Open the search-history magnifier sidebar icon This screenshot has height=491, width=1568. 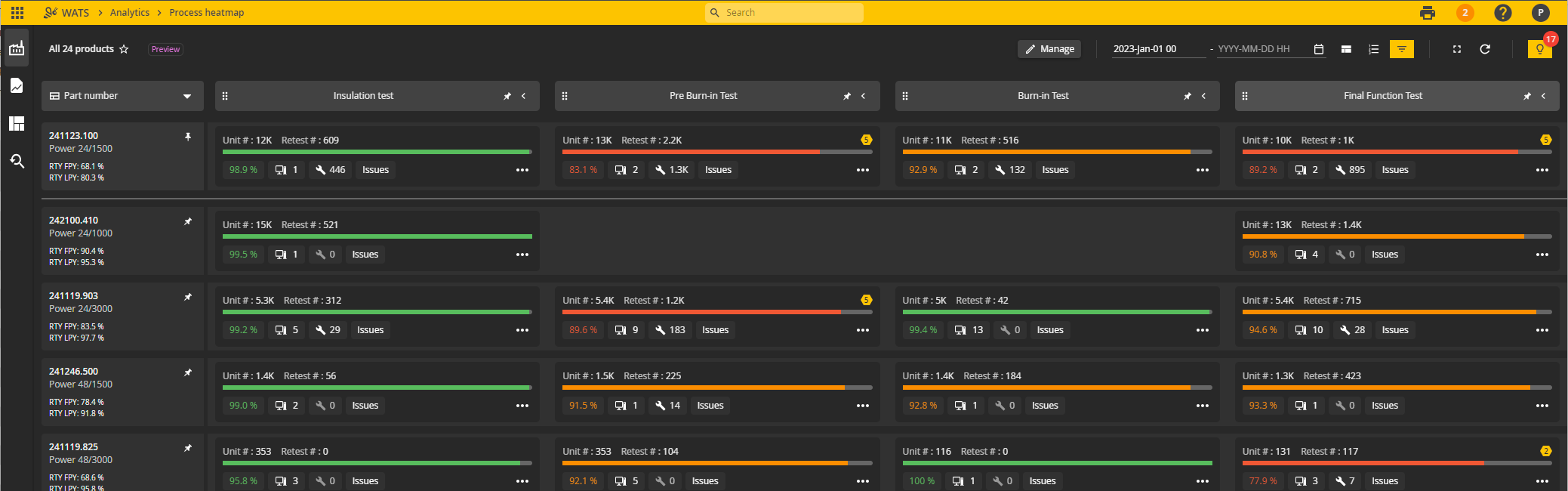tap(17, 161)
